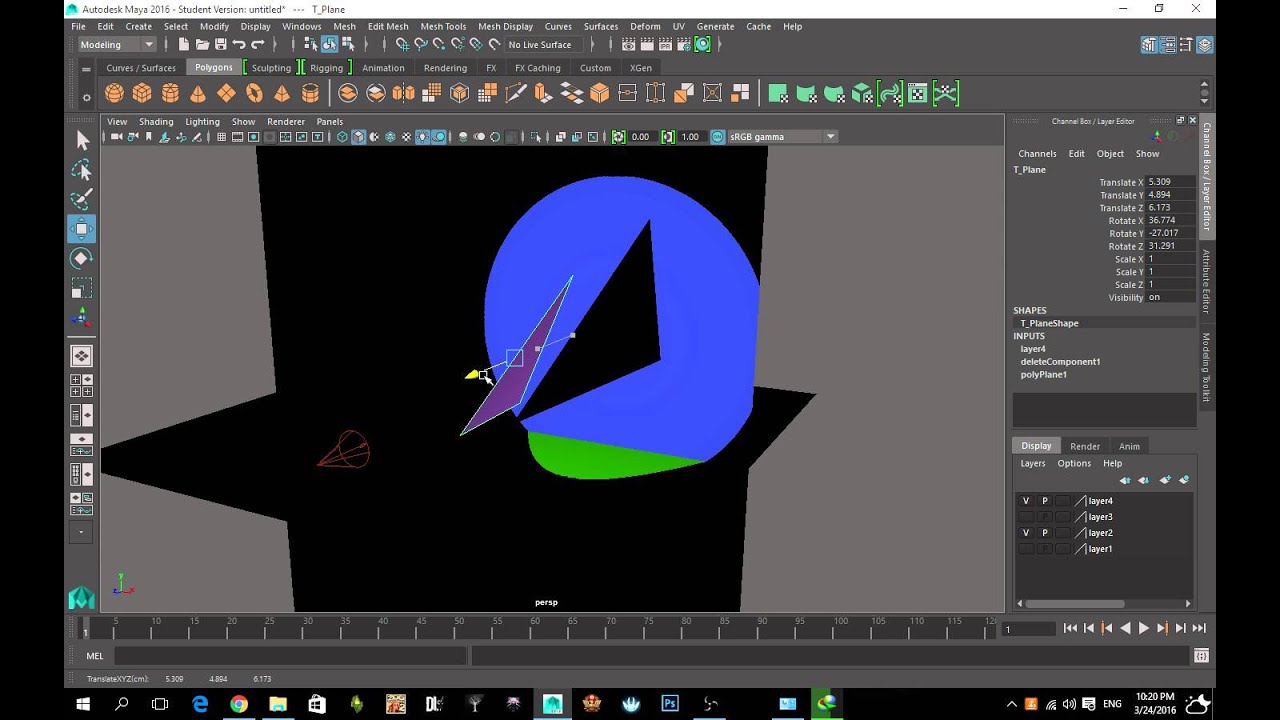1280x720 pixels.
Task: Open the shelf options gear menu
Action: (86, 97)
